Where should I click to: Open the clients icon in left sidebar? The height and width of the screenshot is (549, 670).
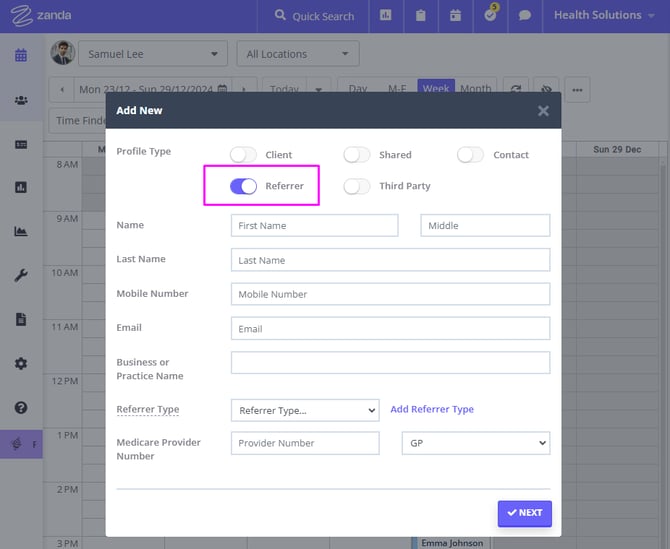click(20, 100)
